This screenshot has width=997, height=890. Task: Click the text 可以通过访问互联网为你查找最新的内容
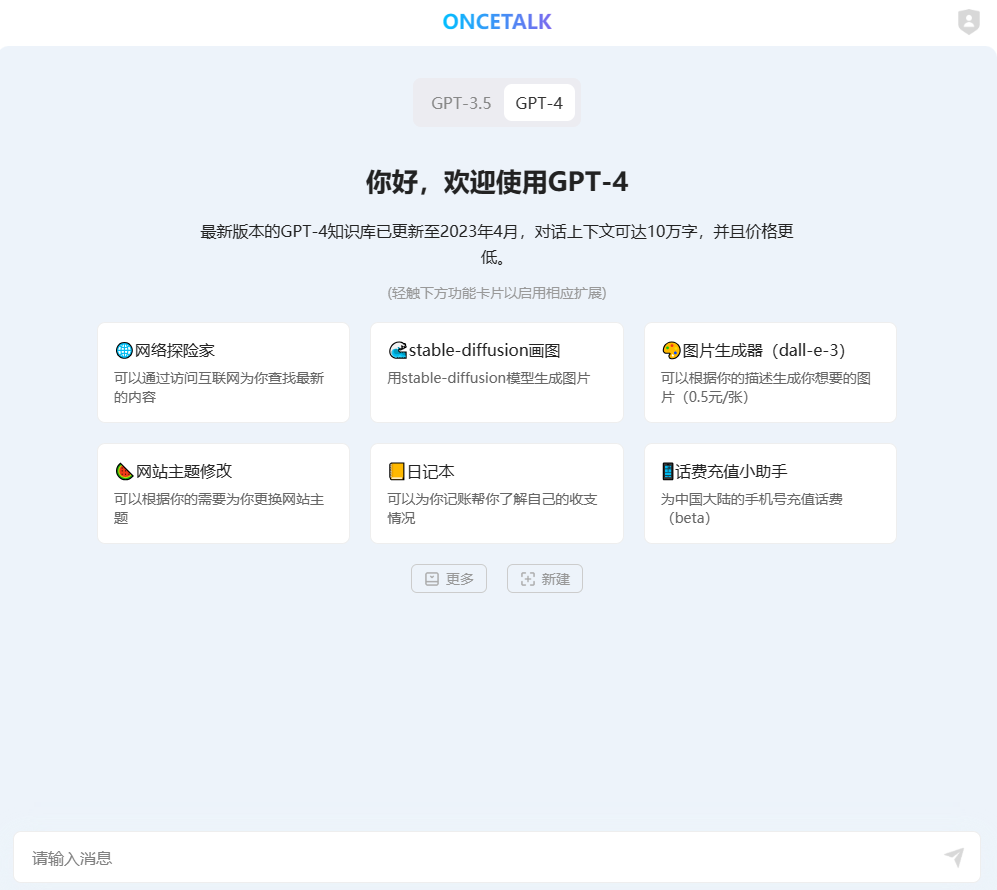[219, 388]
